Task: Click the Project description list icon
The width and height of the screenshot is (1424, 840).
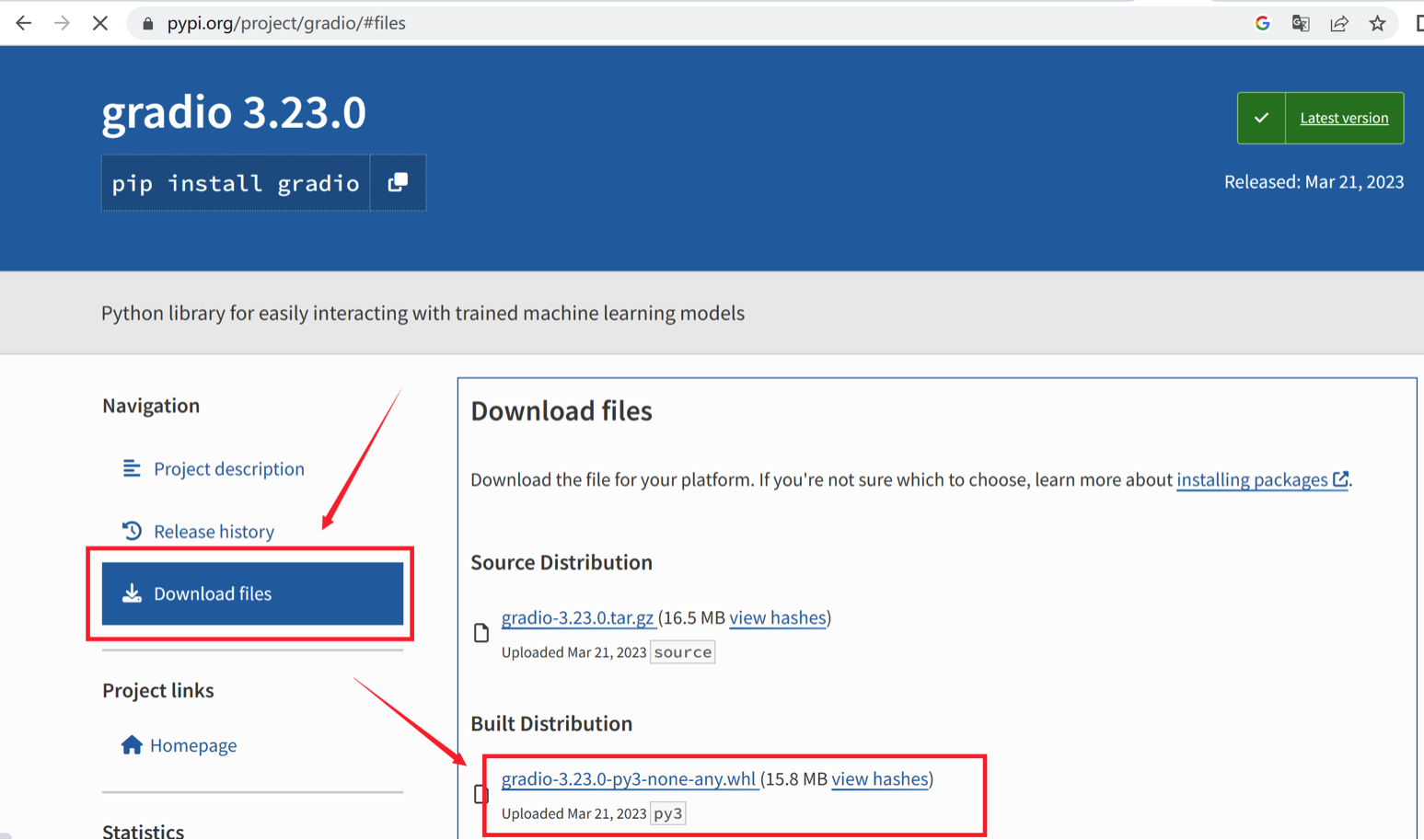Action: pos(132,468)
